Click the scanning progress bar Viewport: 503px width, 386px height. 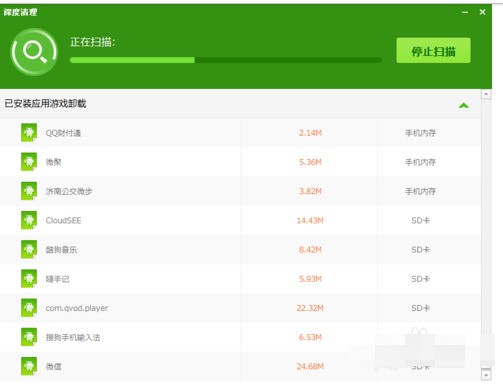tap(226, 60)
